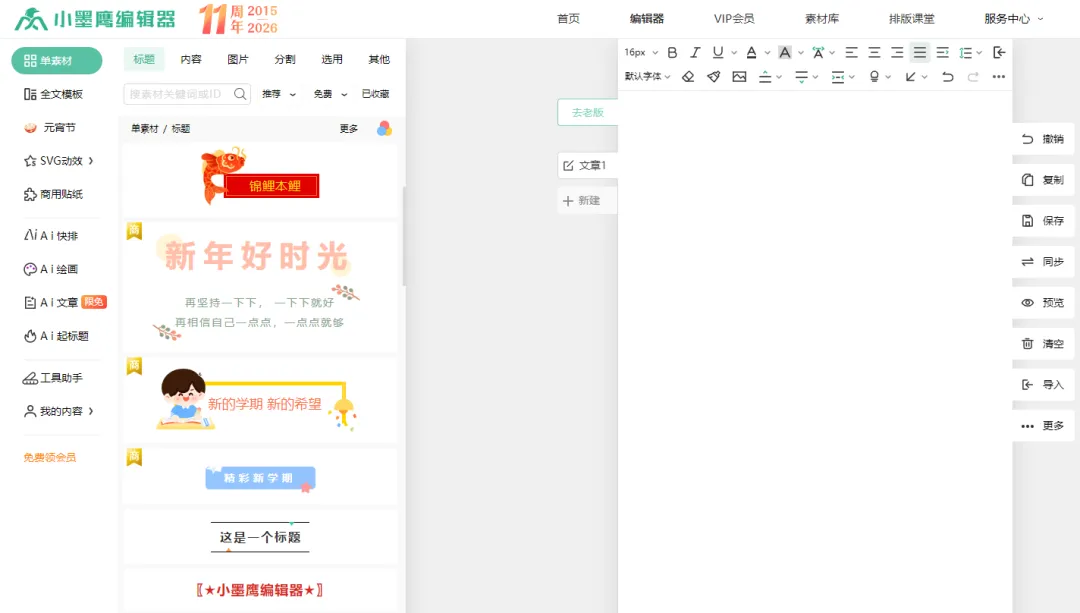Switch to 标题 material tab
Viewport: 1080px width, 613px height.
[144, 59]
